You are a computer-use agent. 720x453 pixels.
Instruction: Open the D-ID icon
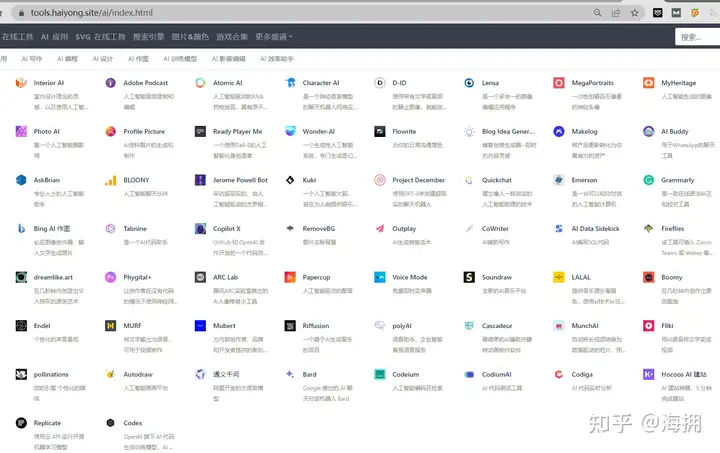tap(380, 83)
